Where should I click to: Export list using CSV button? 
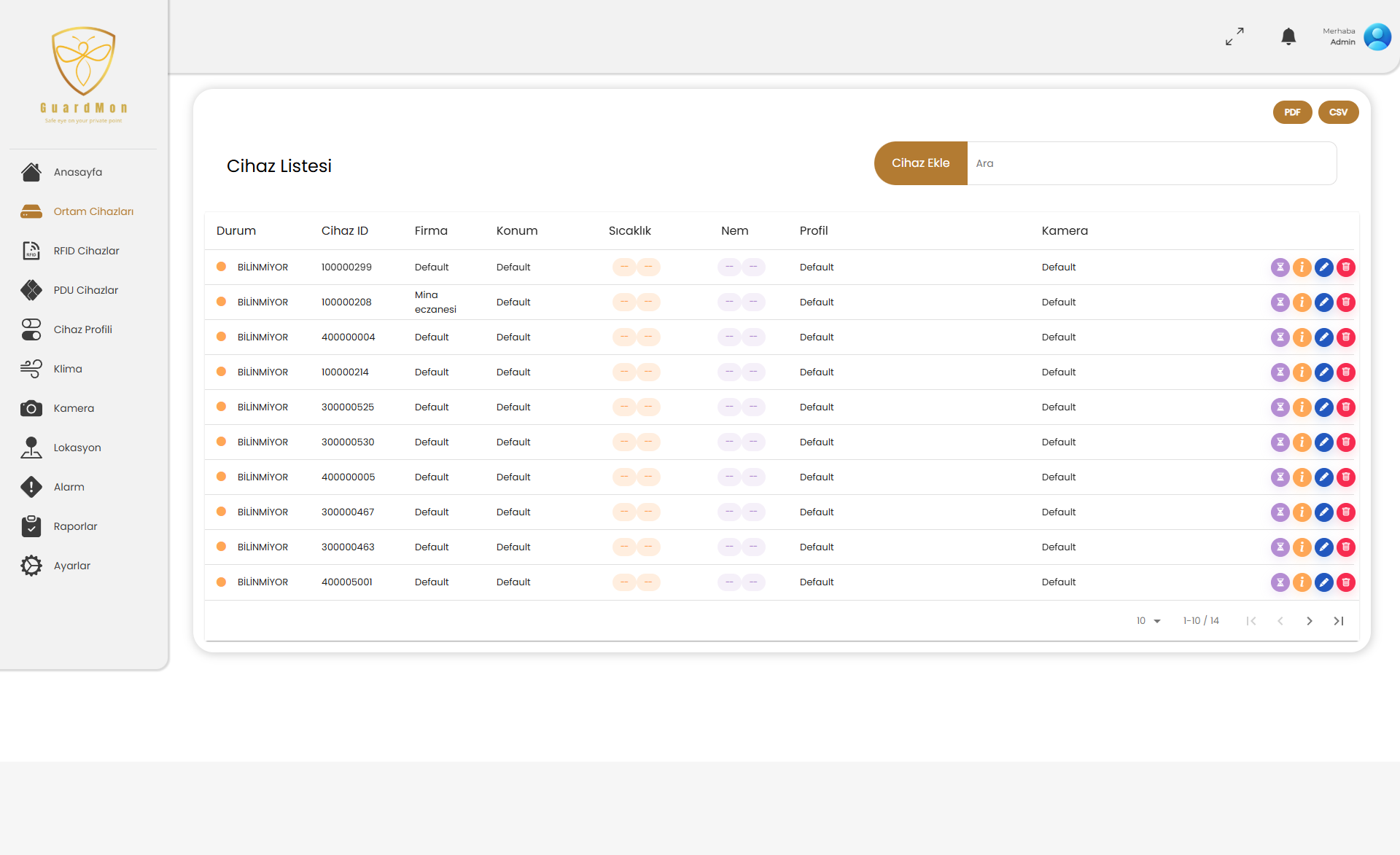pos(1339,112)
